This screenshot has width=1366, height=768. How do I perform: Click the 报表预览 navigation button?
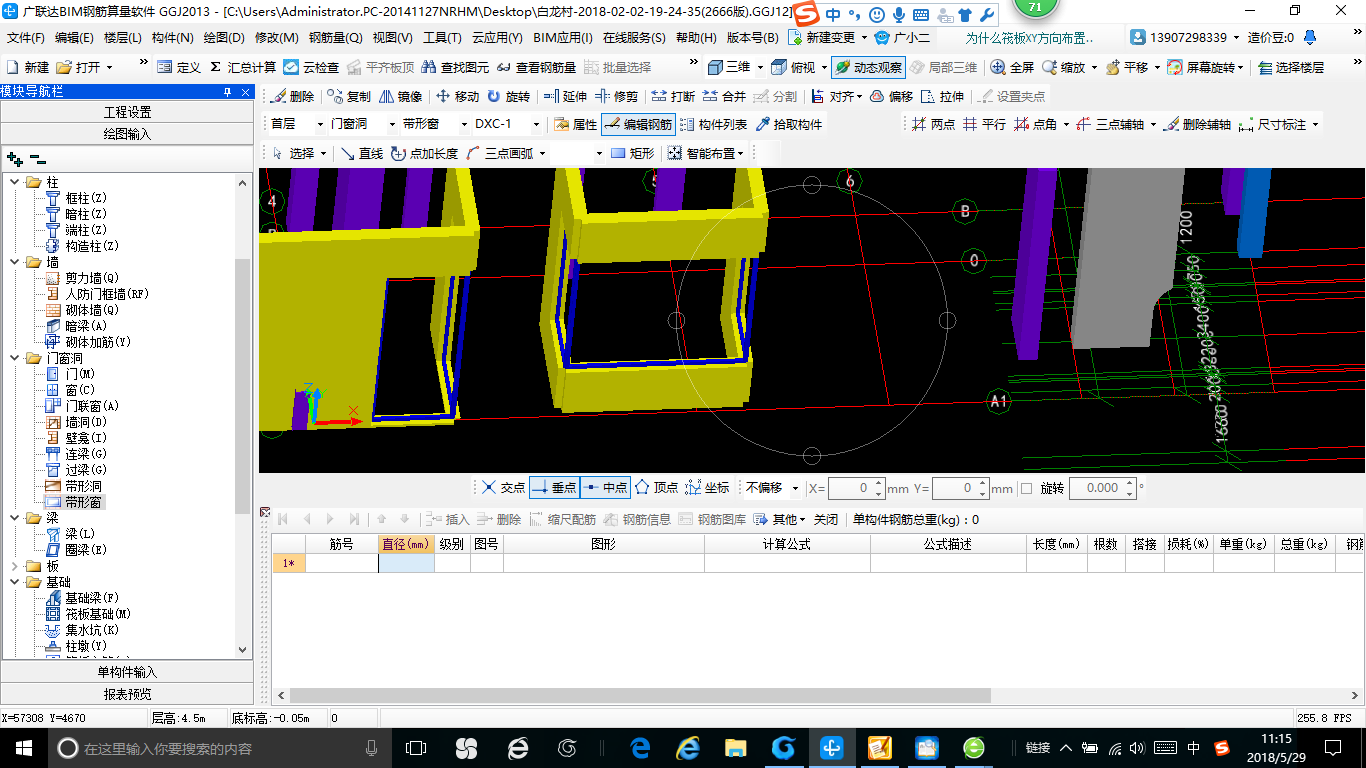click(127, 694)
